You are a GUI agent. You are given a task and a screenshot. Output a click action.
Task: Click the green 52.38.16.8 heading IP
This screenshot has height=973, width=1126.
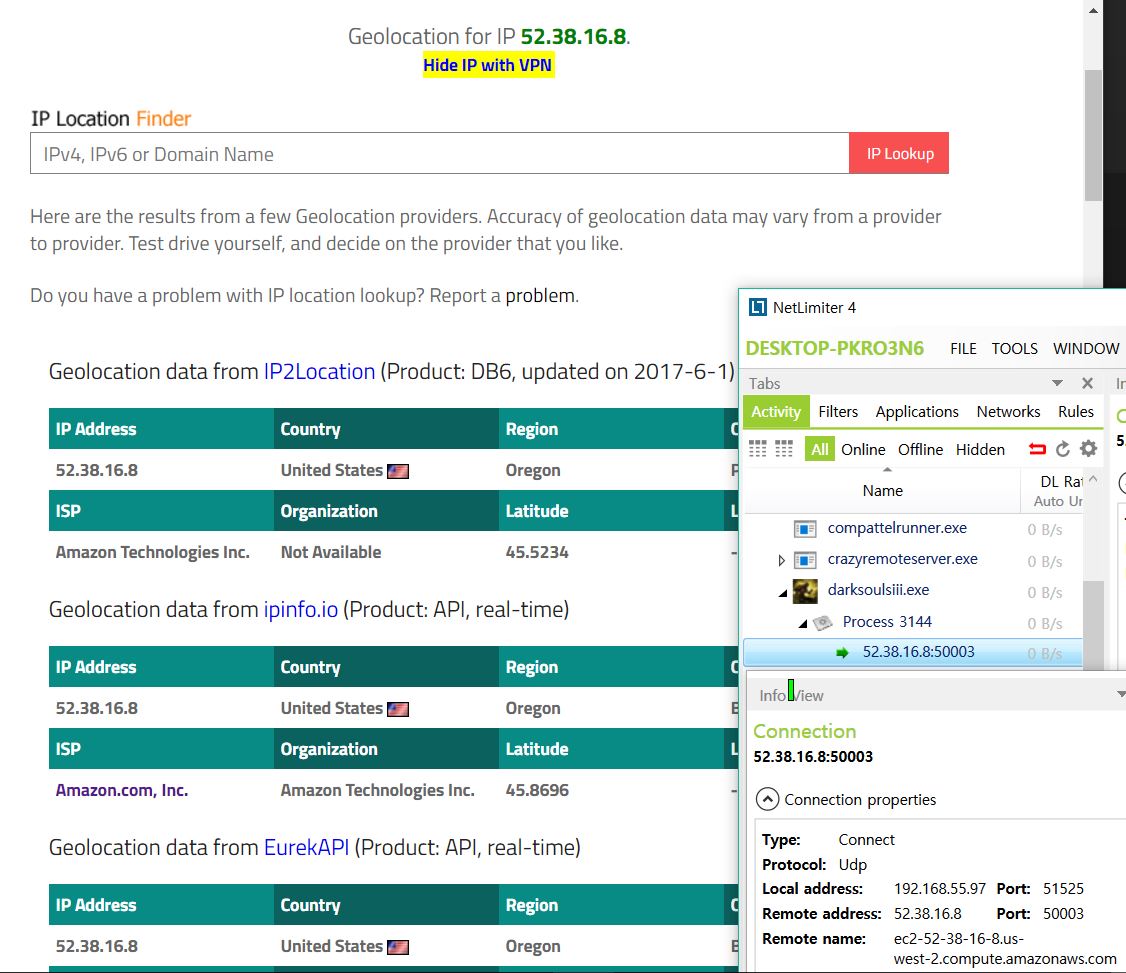pos(573,37)
